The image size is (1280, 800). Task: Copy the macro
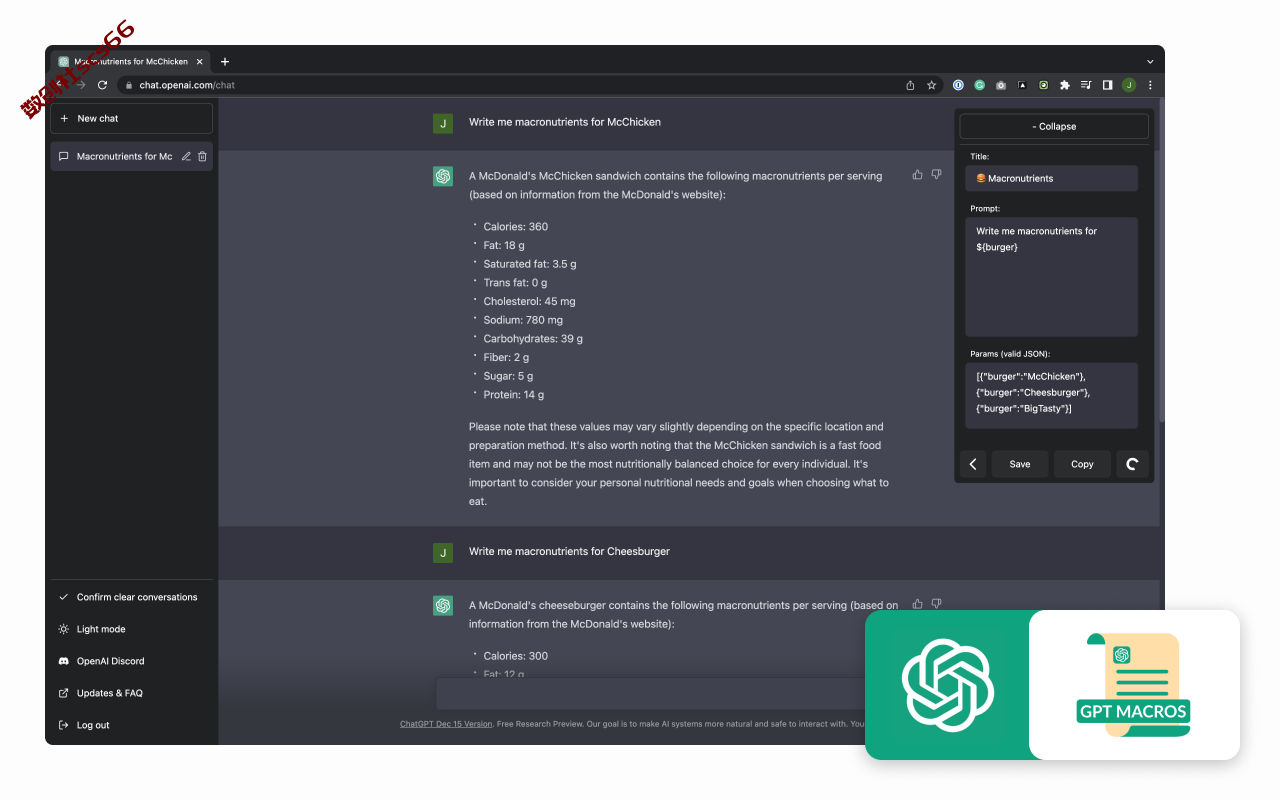click(x=1082, y=464)
